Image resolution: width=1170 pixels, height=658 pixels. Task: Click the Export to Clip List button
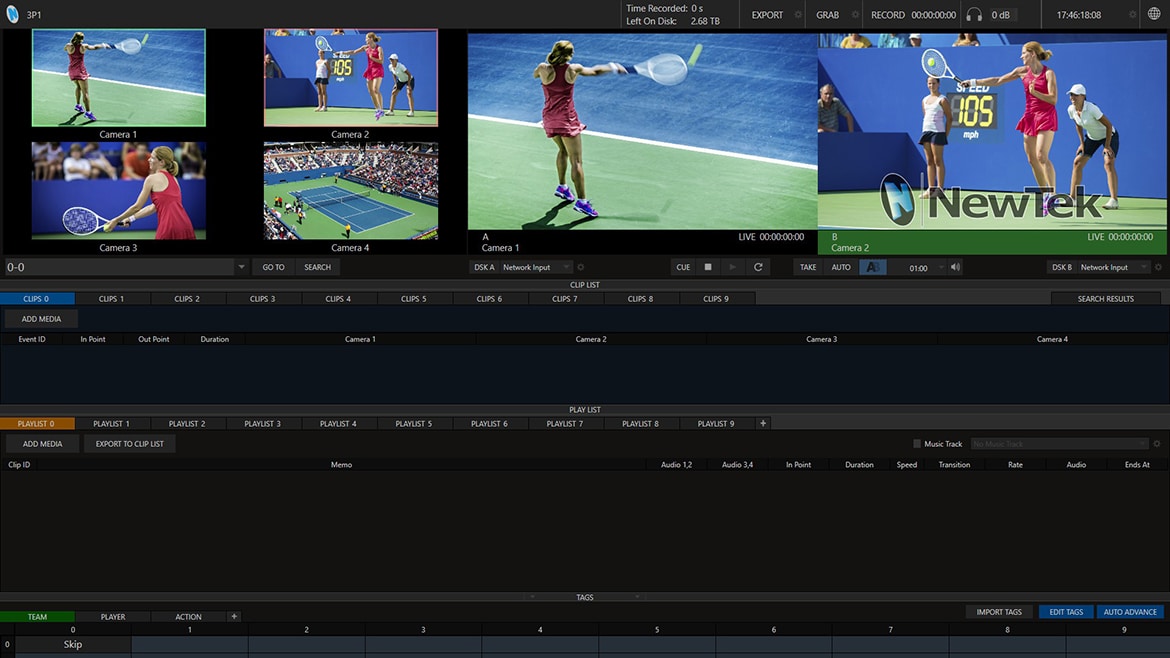pos(129,444)
